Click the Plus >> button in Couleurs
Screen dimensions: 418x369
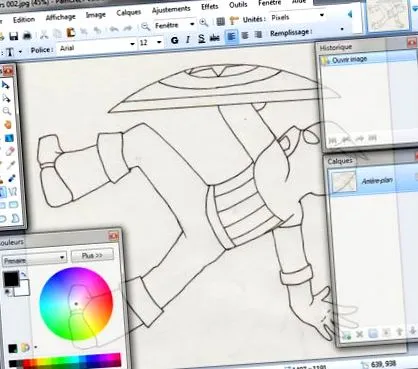(x=92, y=256)
